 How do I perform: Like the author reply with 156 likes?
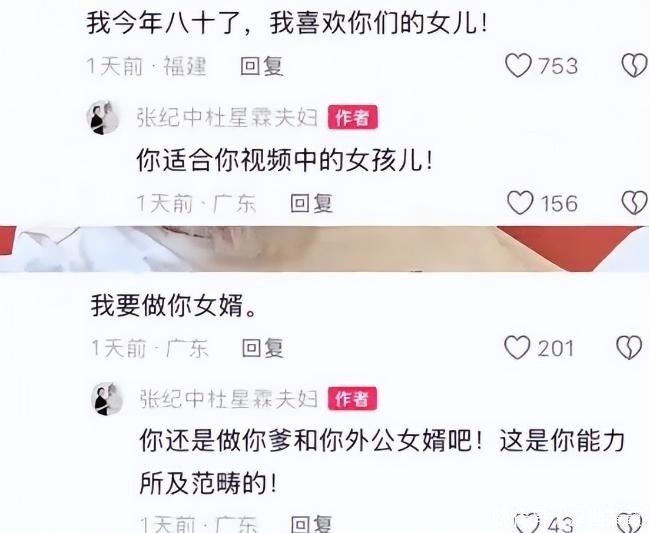point(520,203)
